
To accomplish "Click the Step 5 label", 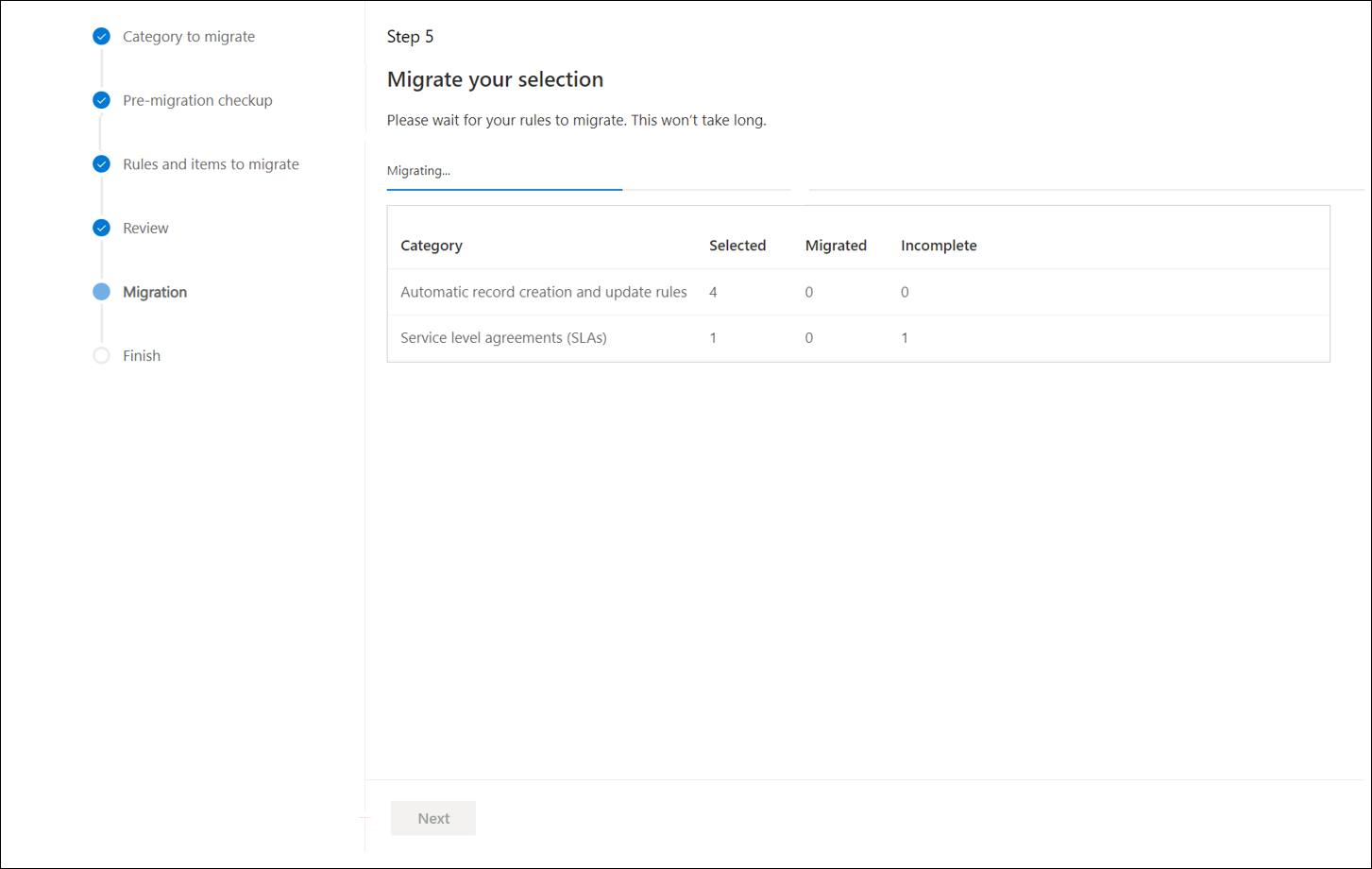I will pyautogui.click(x=411, y=37).
